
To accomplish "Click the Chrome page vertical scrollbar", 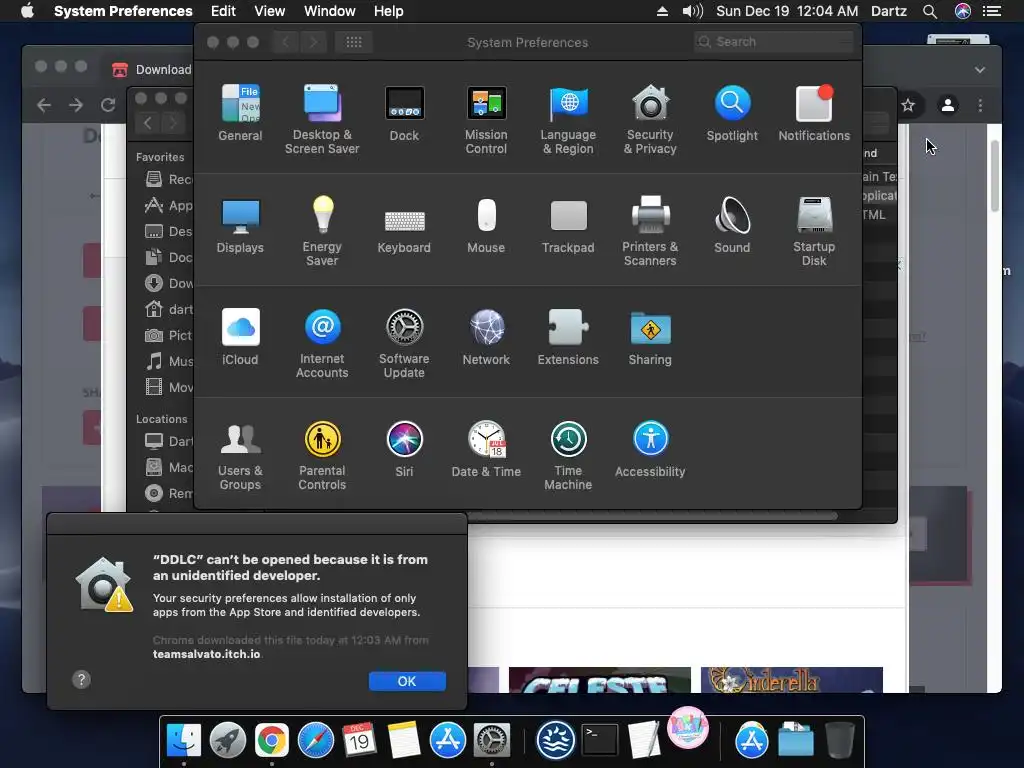I will [995, 176].
